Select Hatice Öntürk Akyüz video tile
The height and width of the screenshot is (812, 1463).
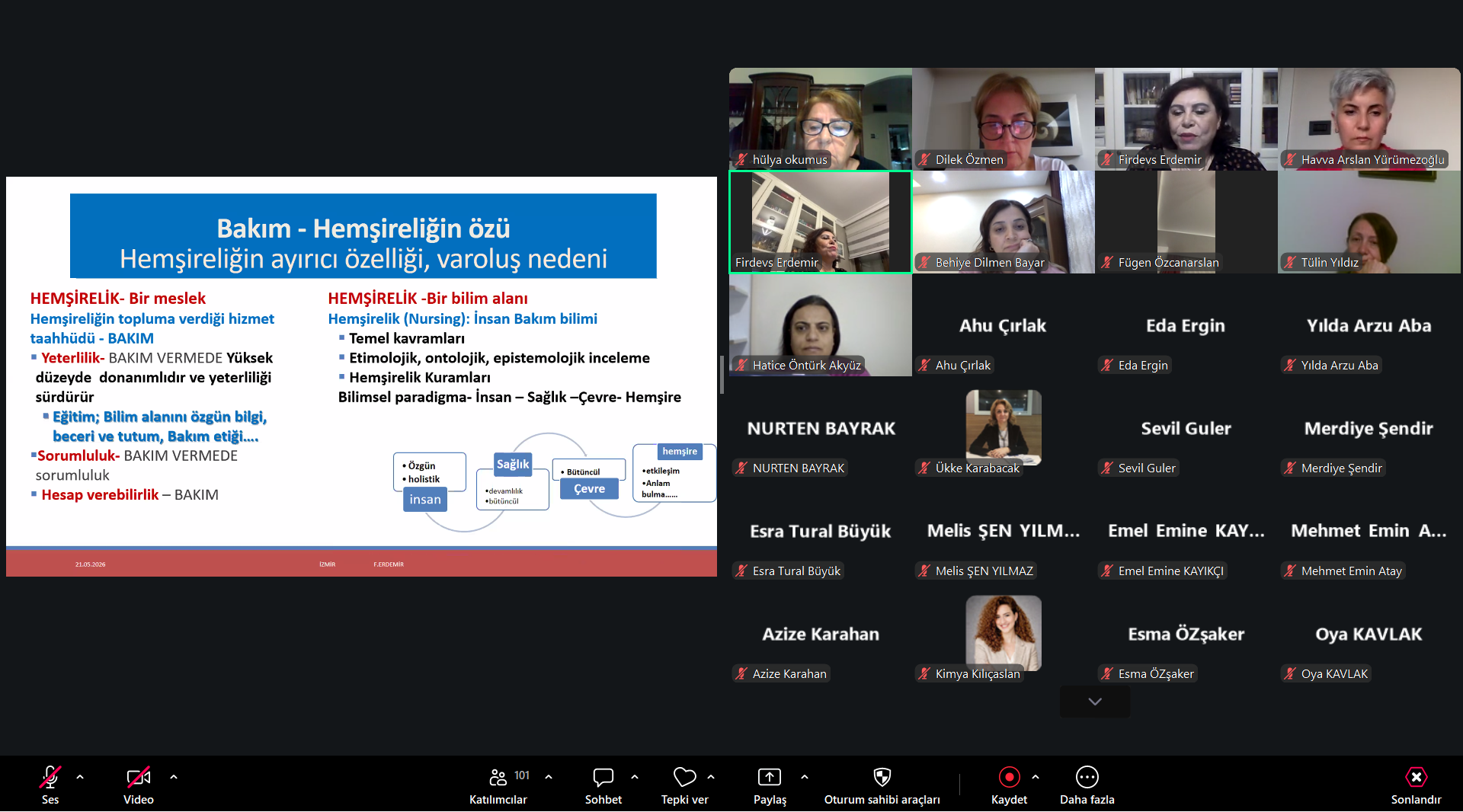(x=821, y=324)
